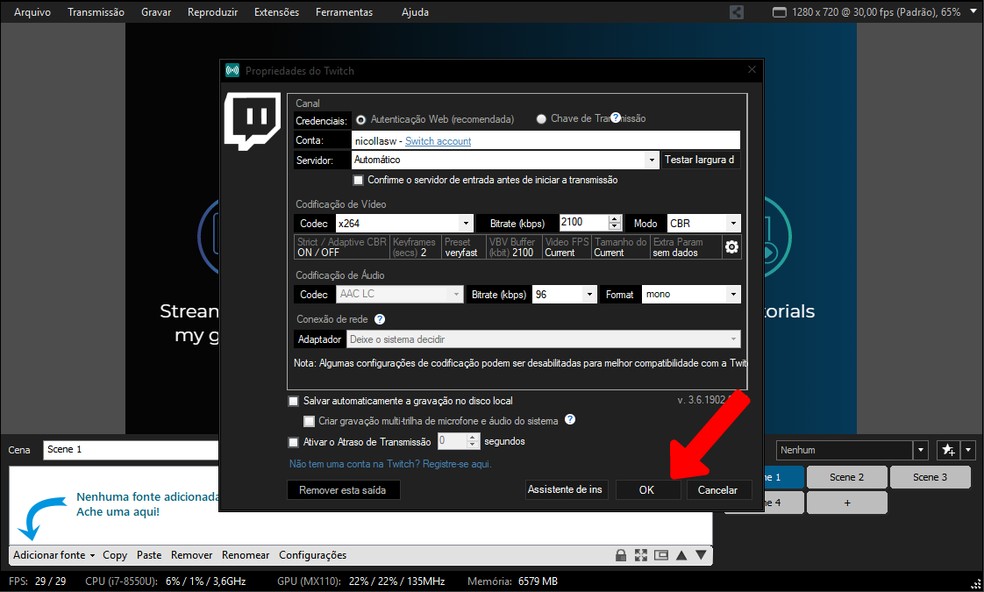
Task: Click the star transition icon
Action: (948, 449)
